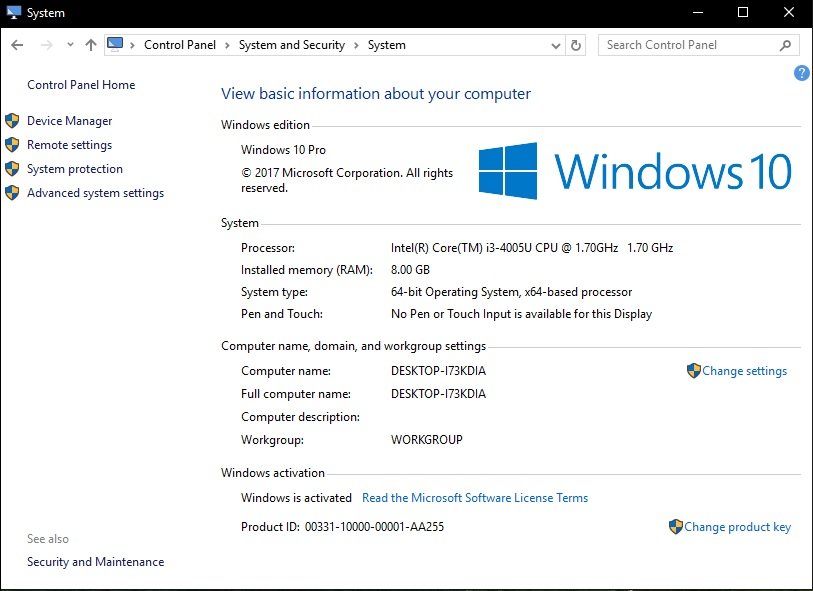The image size is (813, 591).
Task: Expand the chevron after System and Security
Action: [356, 46]
